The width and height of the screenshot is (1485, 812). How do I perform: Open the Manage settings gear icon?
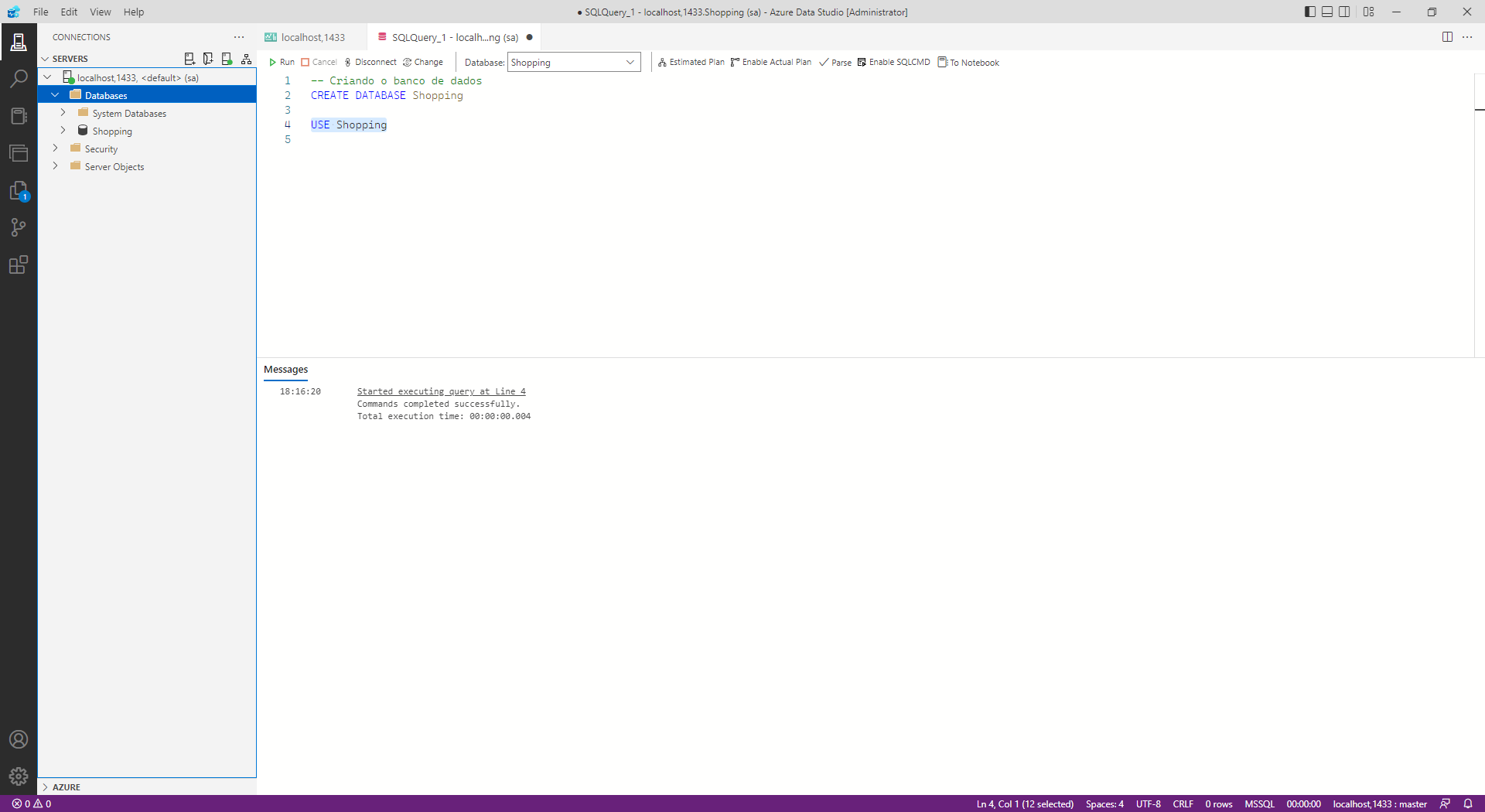pos(19,776)
